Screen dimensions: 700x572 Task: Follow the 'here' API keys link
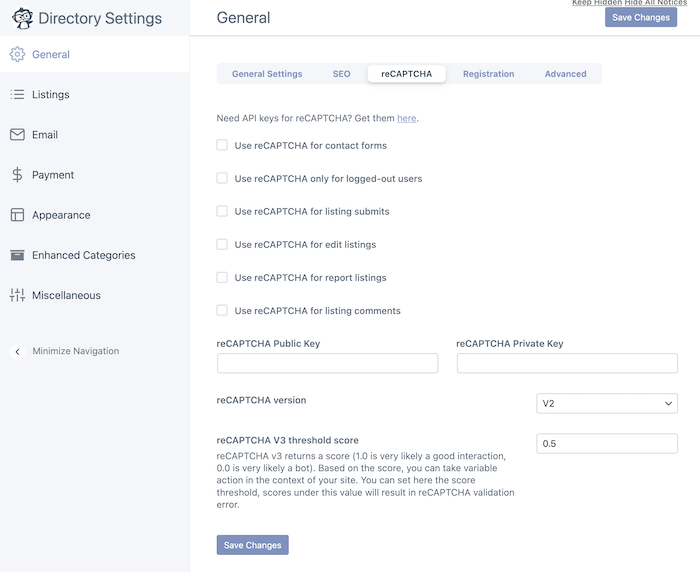[407, 118]
